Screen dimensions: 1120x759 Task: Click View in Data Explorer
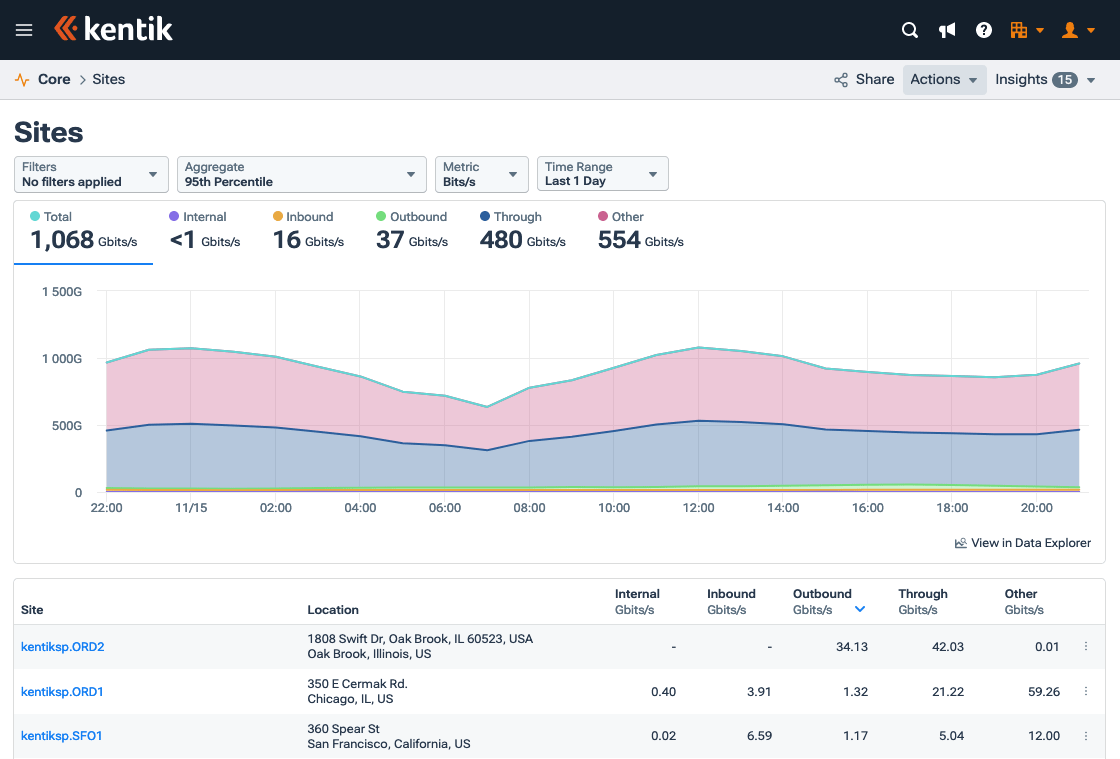coord(1022,542)
